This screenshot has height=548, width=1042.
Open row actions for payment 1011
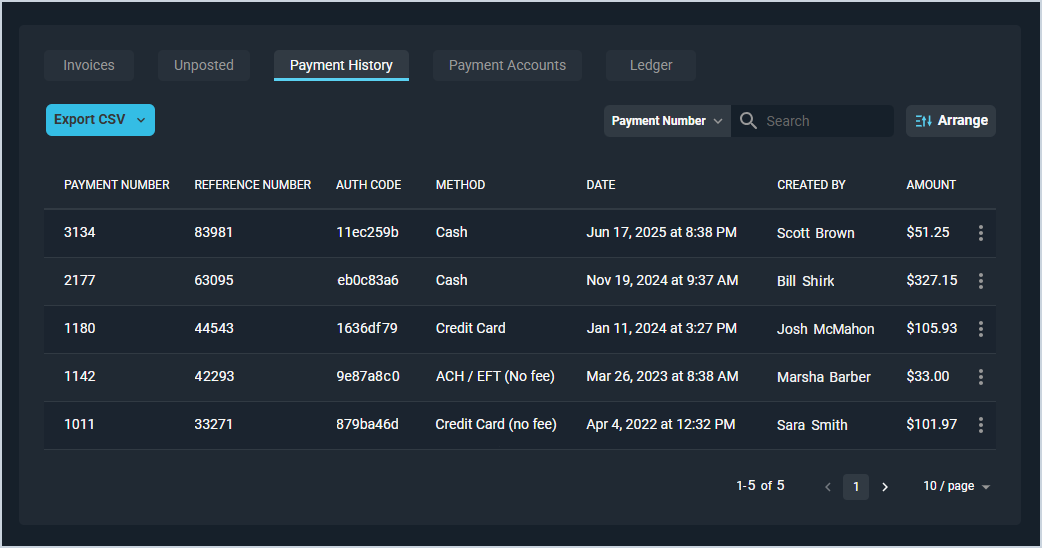(980, 425)
